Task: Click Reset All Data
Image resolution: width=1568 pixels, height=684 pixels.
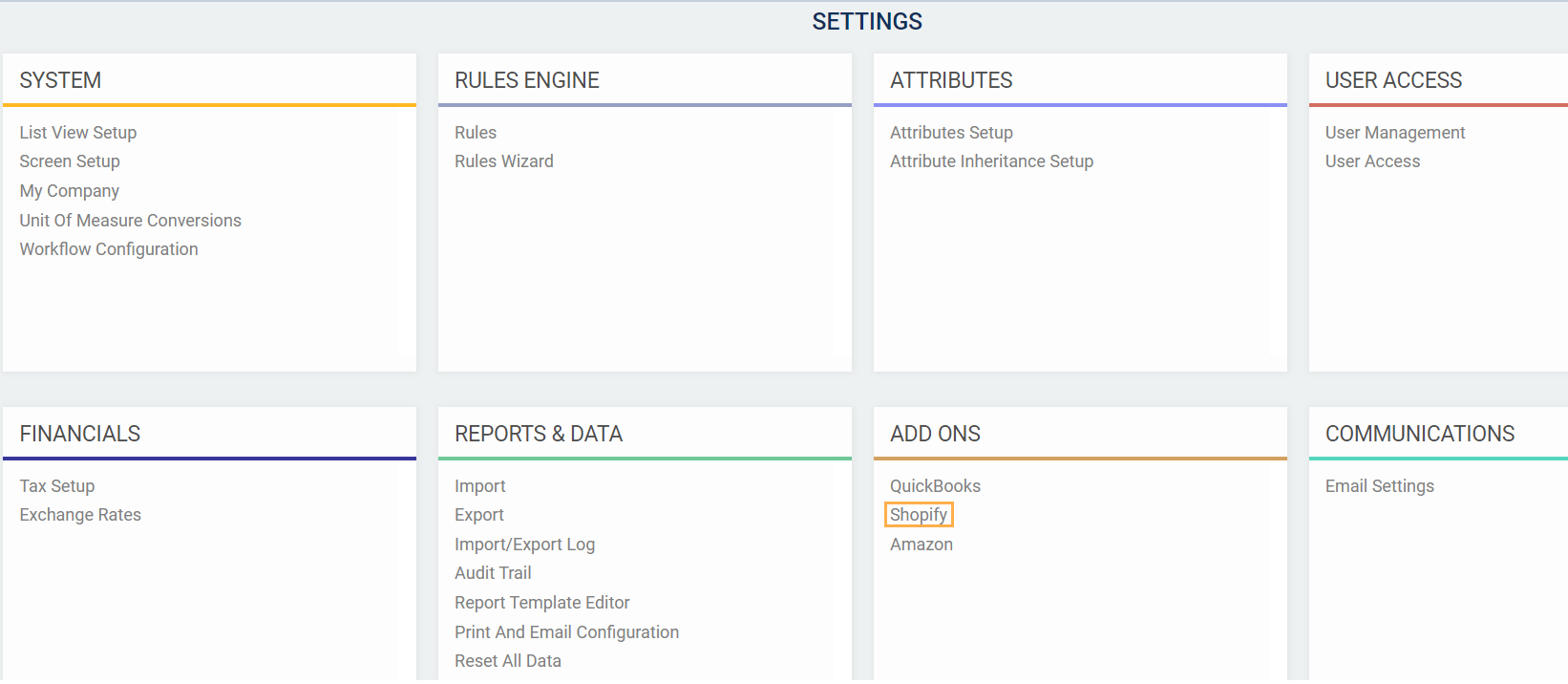Action: coord(508,661)
